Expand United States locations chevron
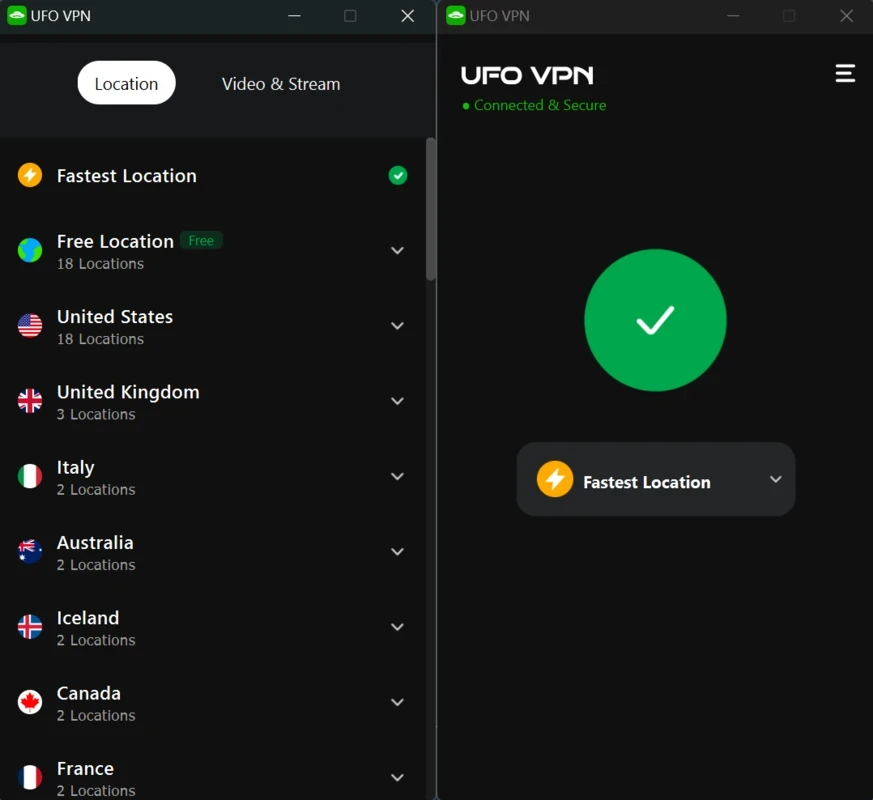Screen dimensions: 873x800 tap(397, 326)
